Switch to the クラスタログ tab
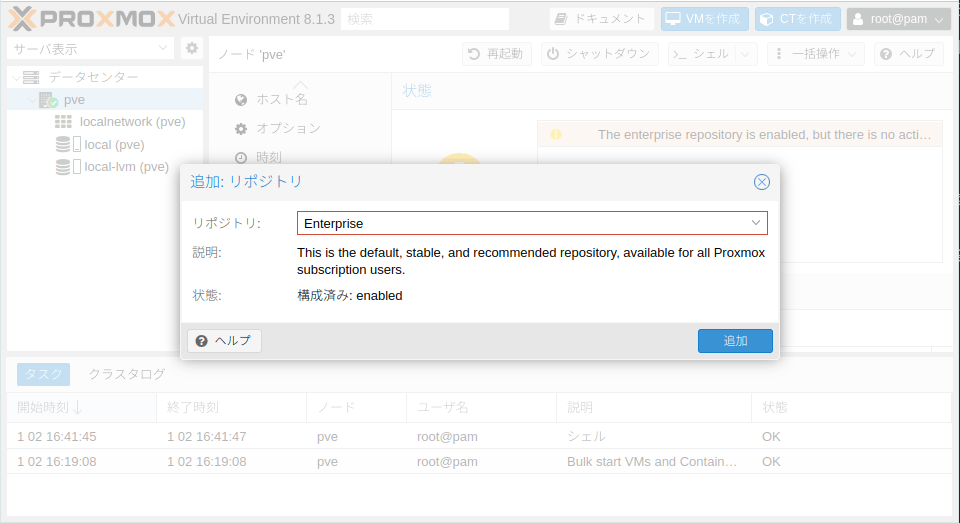Screen dimensions: 960x523 [127, 374]
